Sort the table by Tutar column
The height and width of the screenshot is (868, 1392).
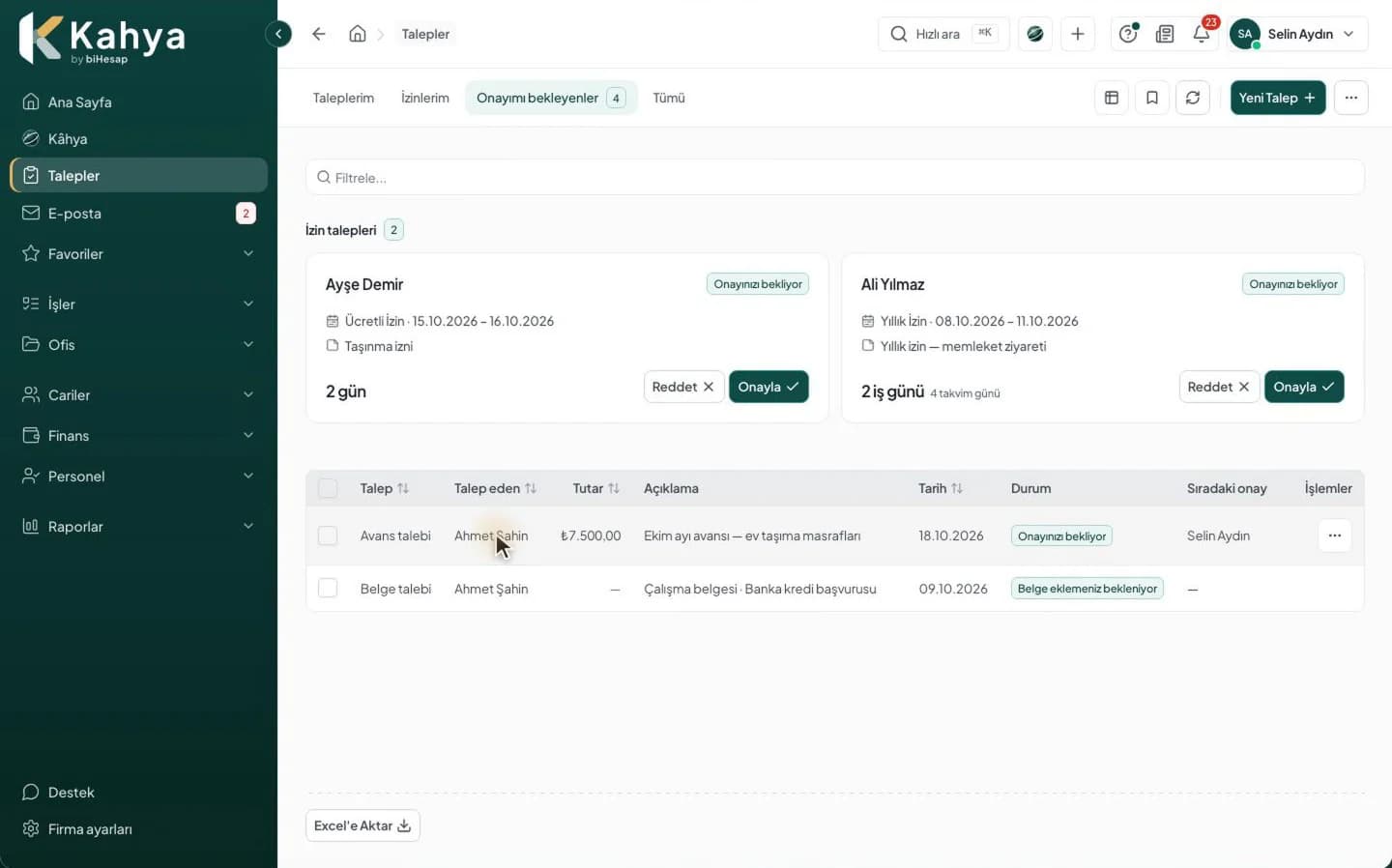pos(595,488)
